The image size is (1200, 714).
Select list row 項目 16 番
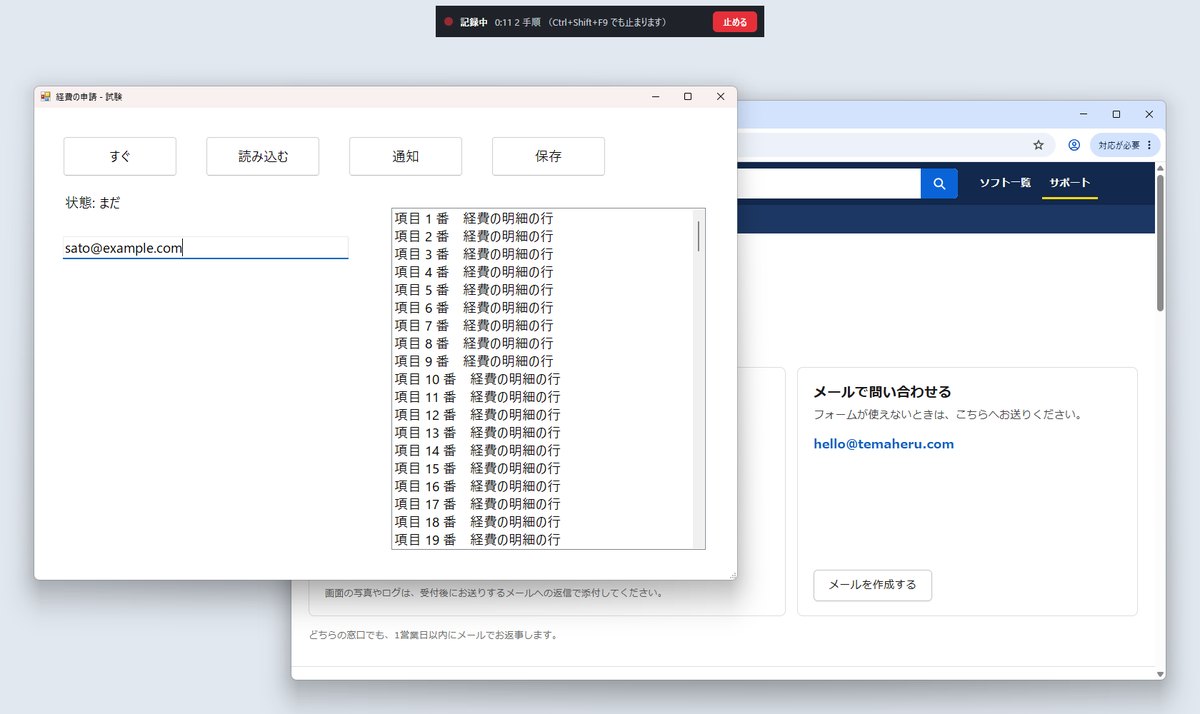coord(541,486)
